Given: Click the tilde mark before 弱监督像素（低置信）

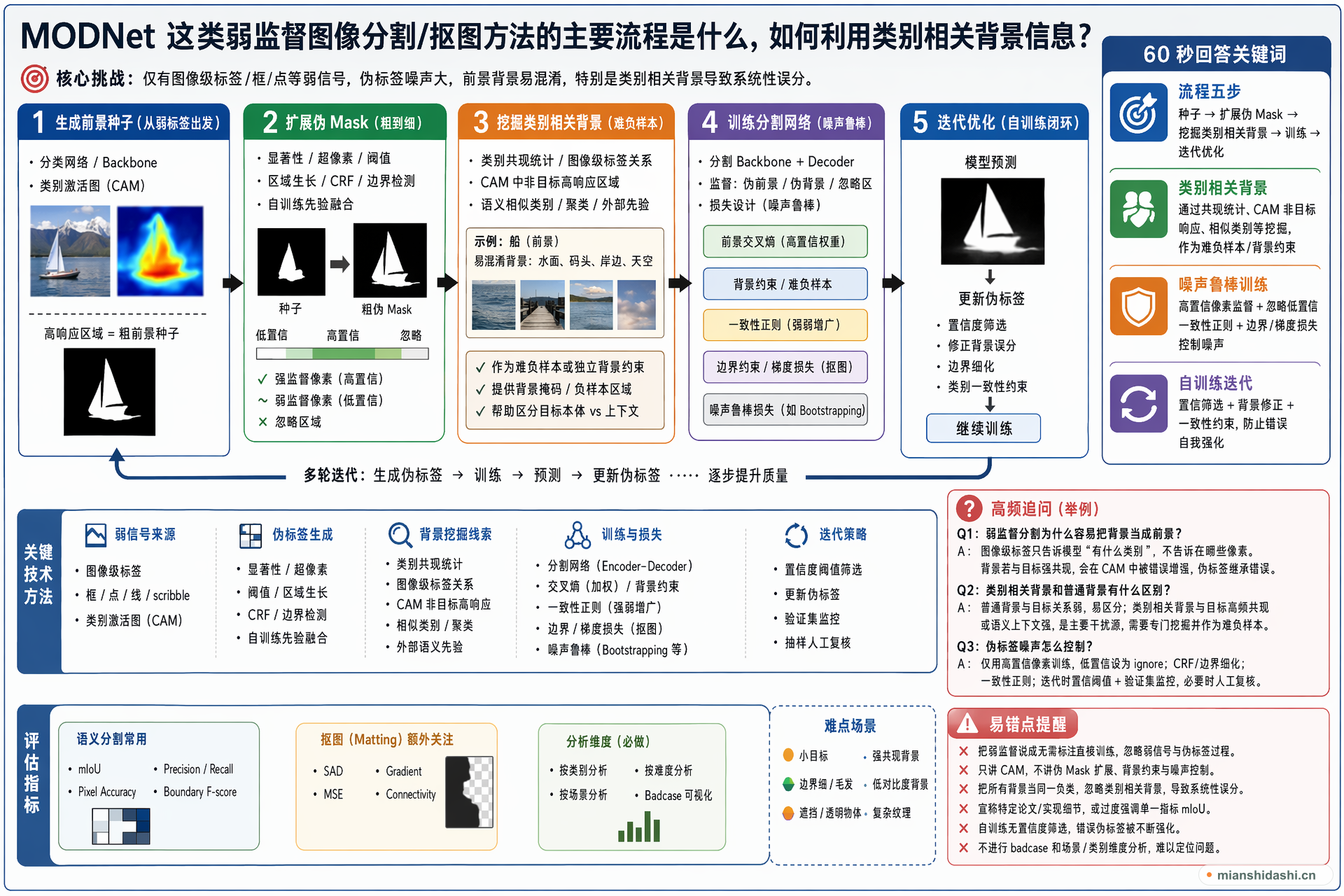Looking at the screenshot, I should 262,400.
